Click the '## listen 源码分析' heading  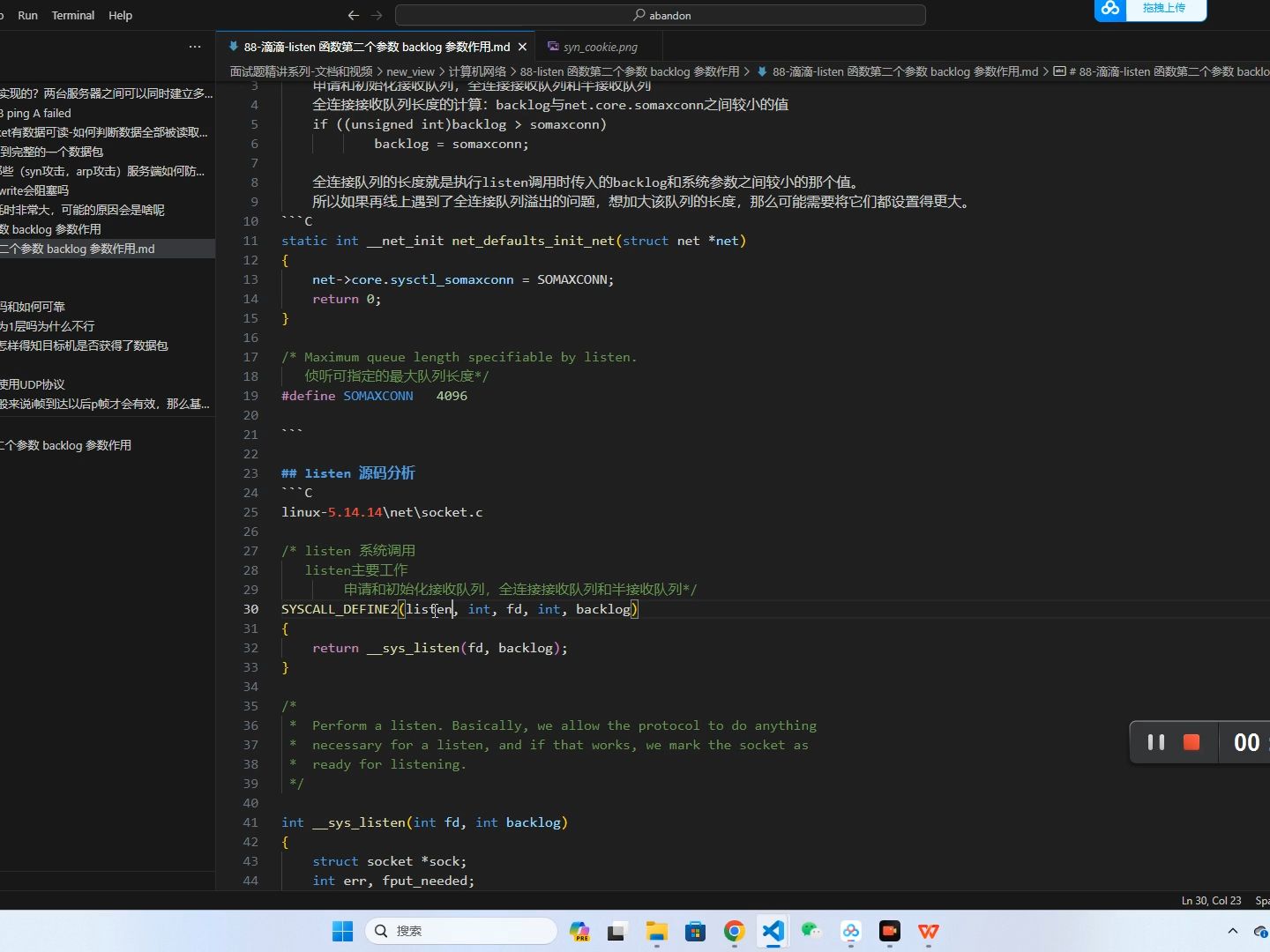pyautogui.click(x=347, y=473)
